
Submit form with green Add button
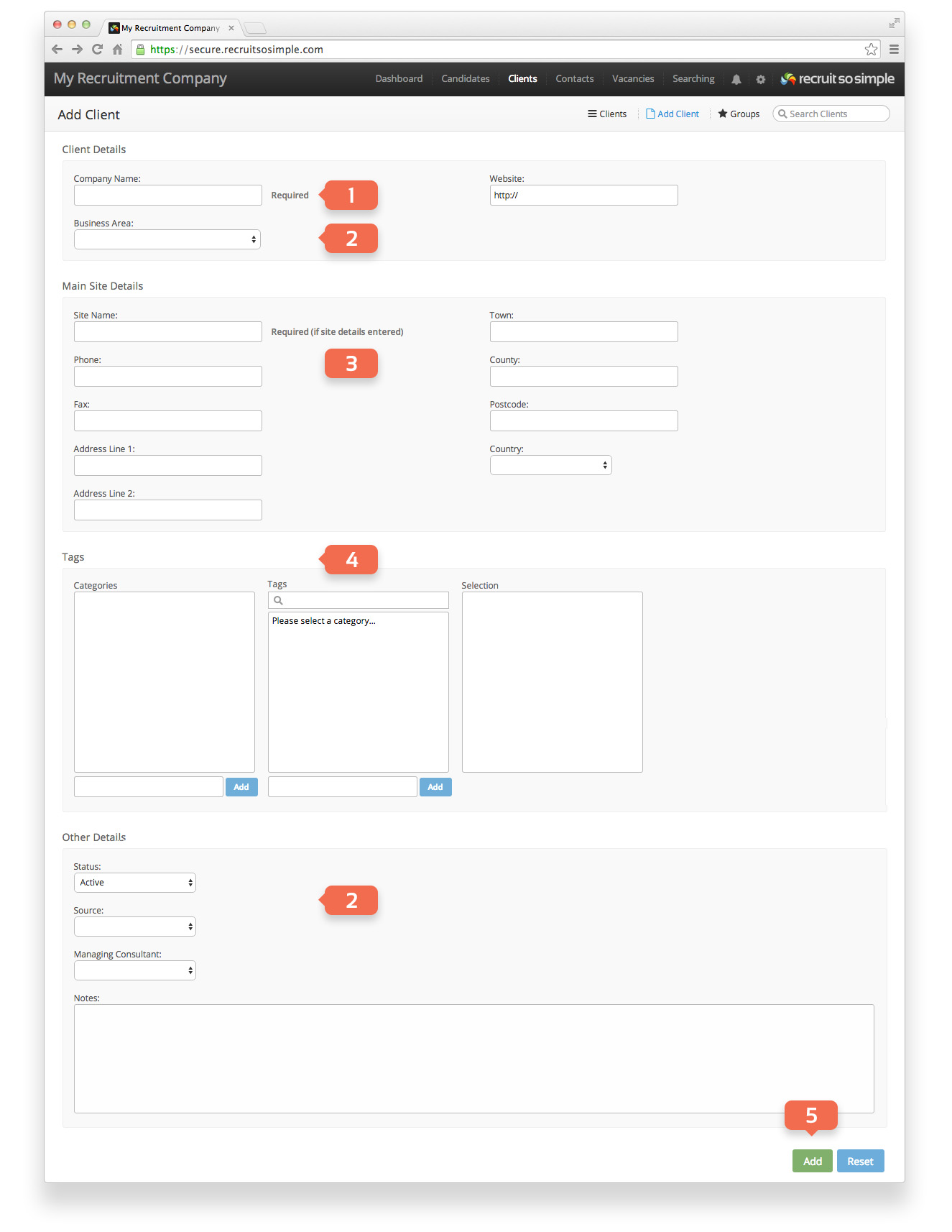click(813, 1162)
